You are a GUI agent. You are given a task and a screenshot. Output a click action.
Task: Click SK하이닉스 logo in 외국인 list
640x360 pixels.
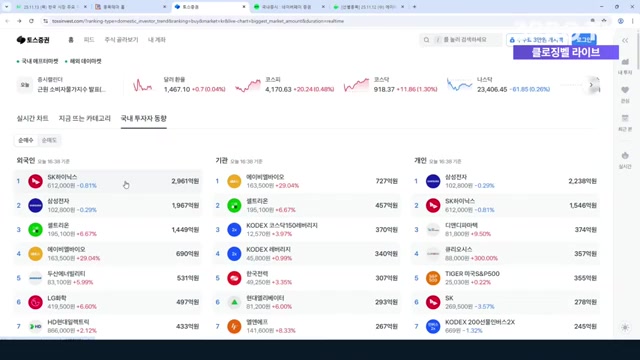pyautogui.click(x=36, y=181)
